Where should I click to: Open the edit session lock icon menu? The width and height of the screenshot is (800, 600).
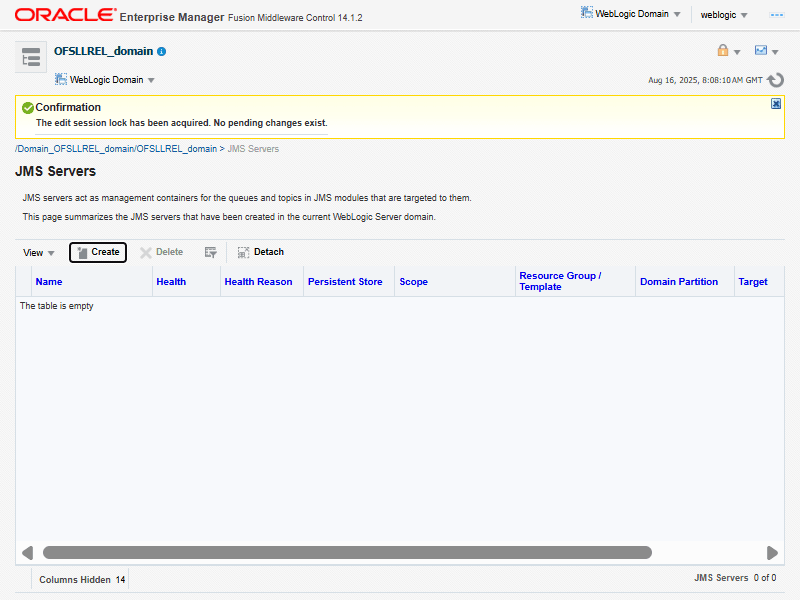(x=729, y=51)
